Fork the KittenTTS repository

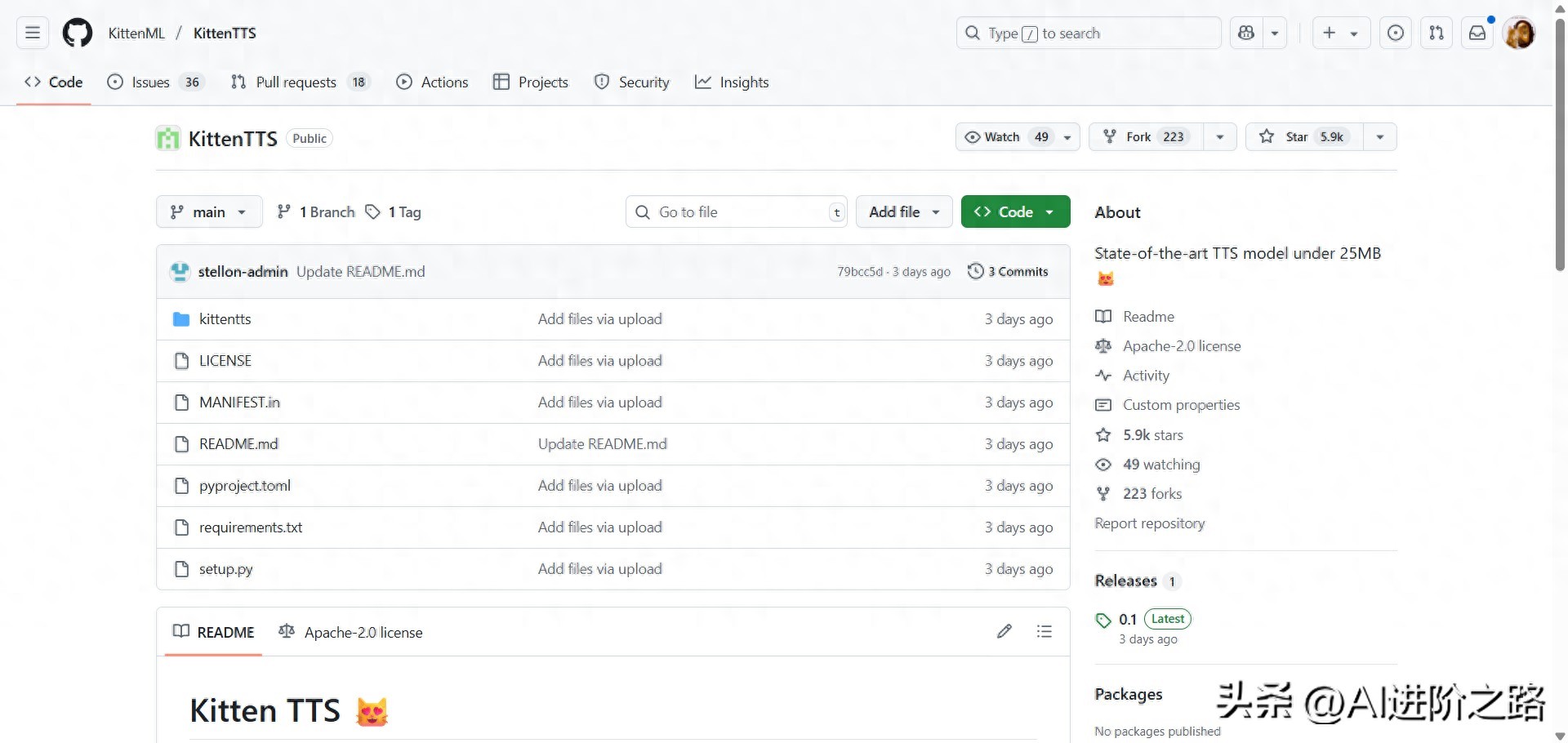click(1146, 137)
